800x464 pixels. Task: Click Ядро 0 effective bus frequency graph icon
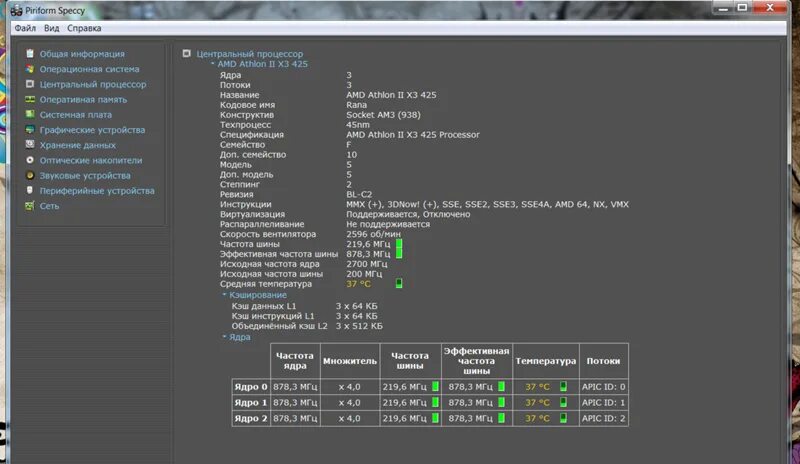[502, 386]
